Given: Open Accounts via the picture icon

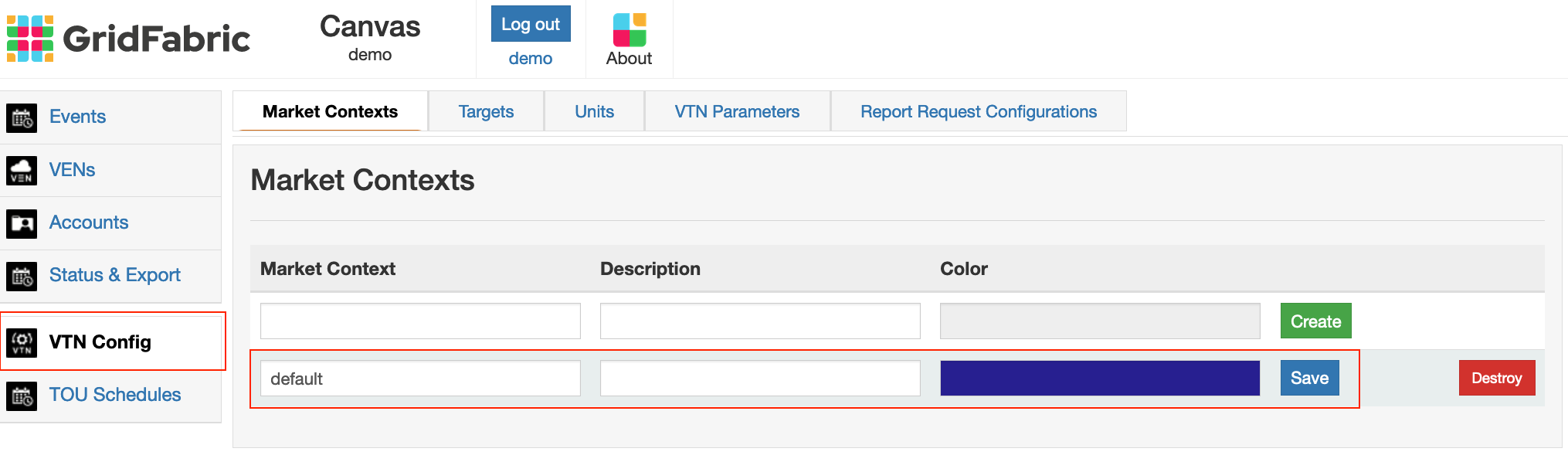Looking at the screenshot, I should 22,223.
